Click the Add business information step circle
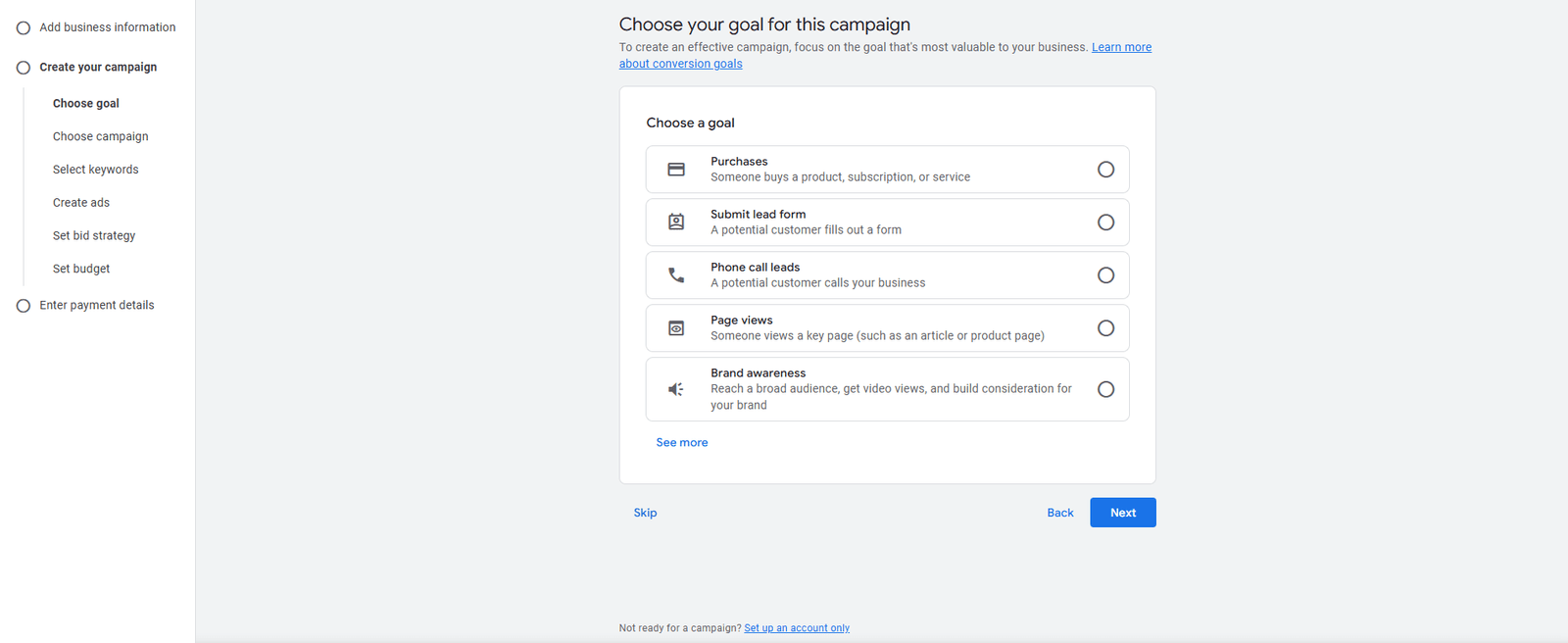 (x=24, y=27)
